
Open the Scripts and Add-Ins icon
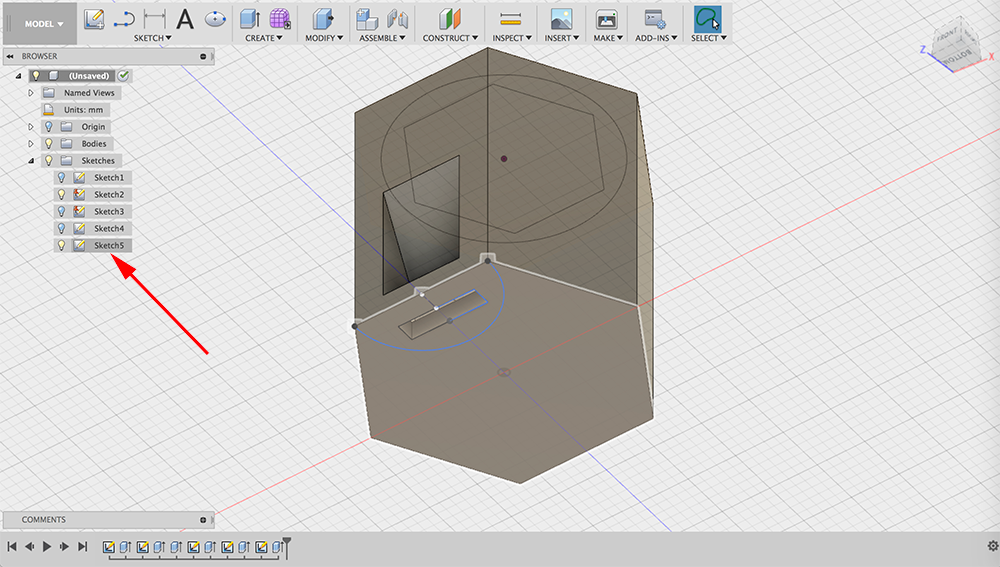655,19
